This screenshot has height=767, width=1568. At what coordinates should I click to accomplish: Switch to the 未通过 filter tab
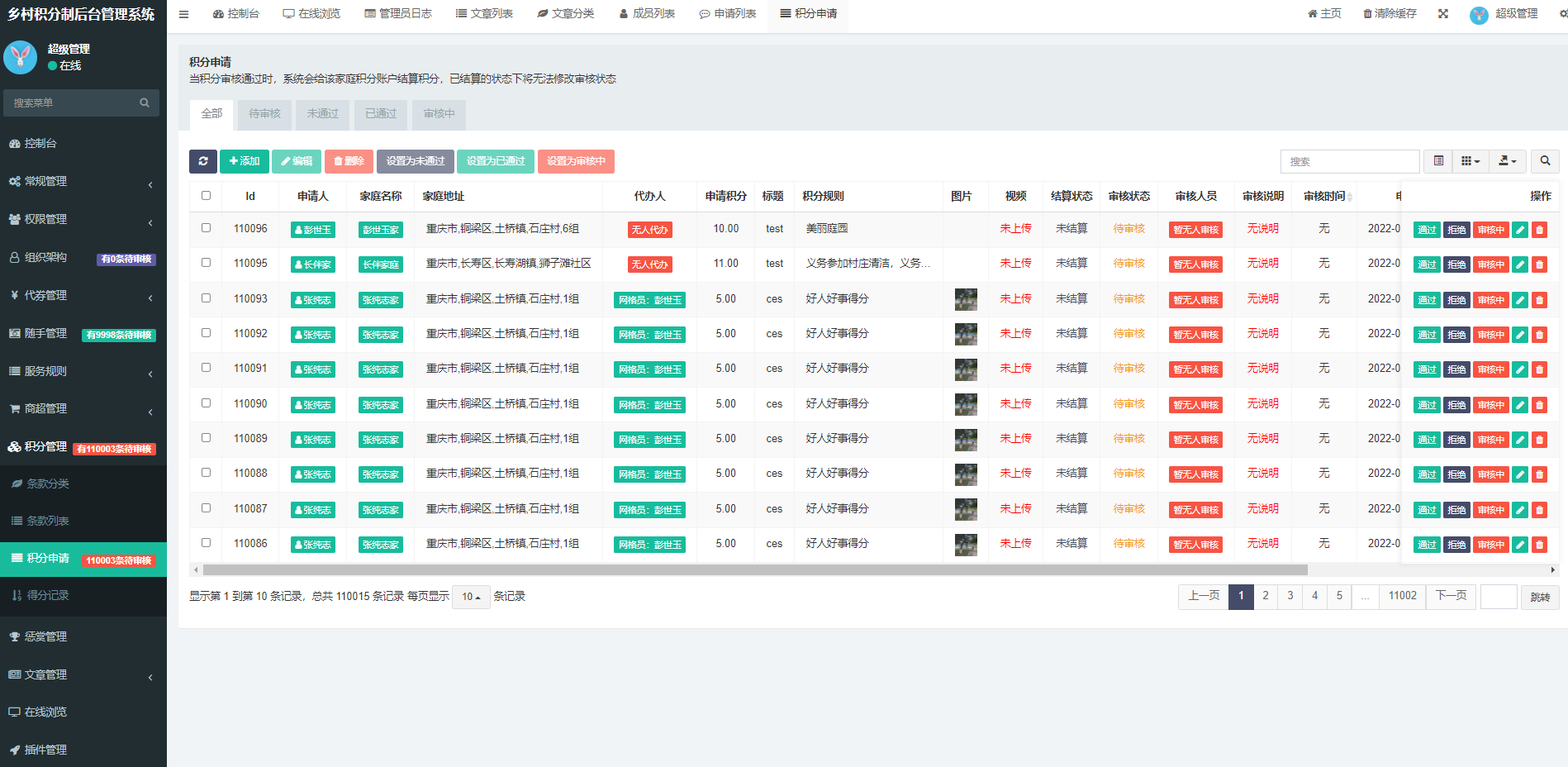pyautogui.click(x=323, y=114)
